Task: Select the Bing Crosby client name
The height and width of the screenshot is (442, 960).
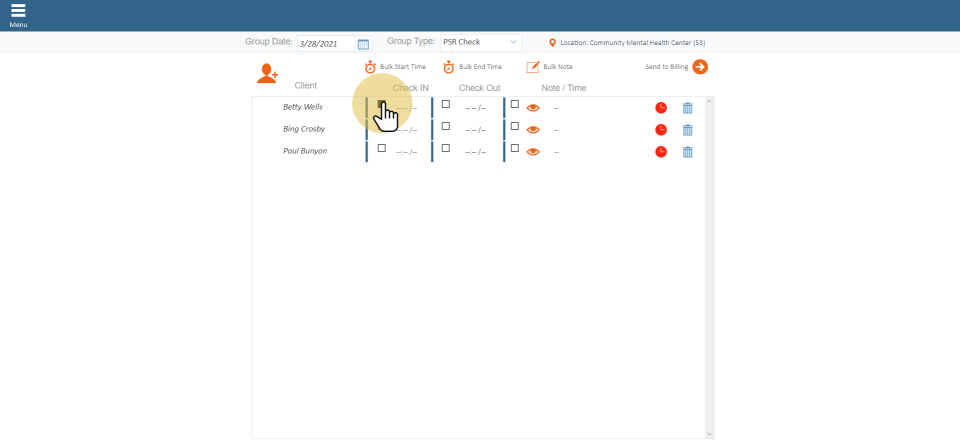Action: [x=304, y=129]
